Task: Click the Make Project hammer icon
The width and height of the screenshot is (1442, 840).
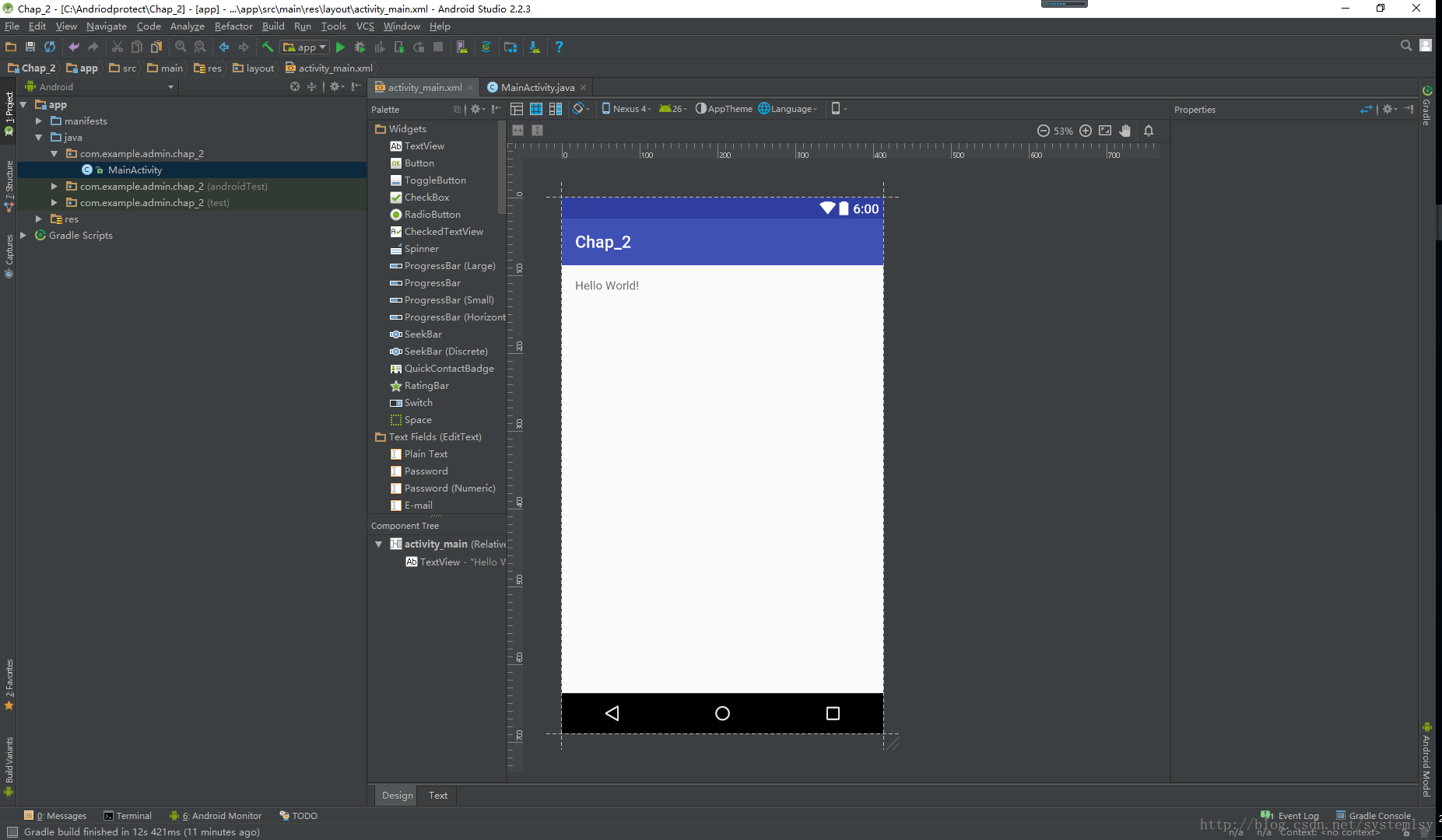Action: pyautogui.click(x=268, y=47)
